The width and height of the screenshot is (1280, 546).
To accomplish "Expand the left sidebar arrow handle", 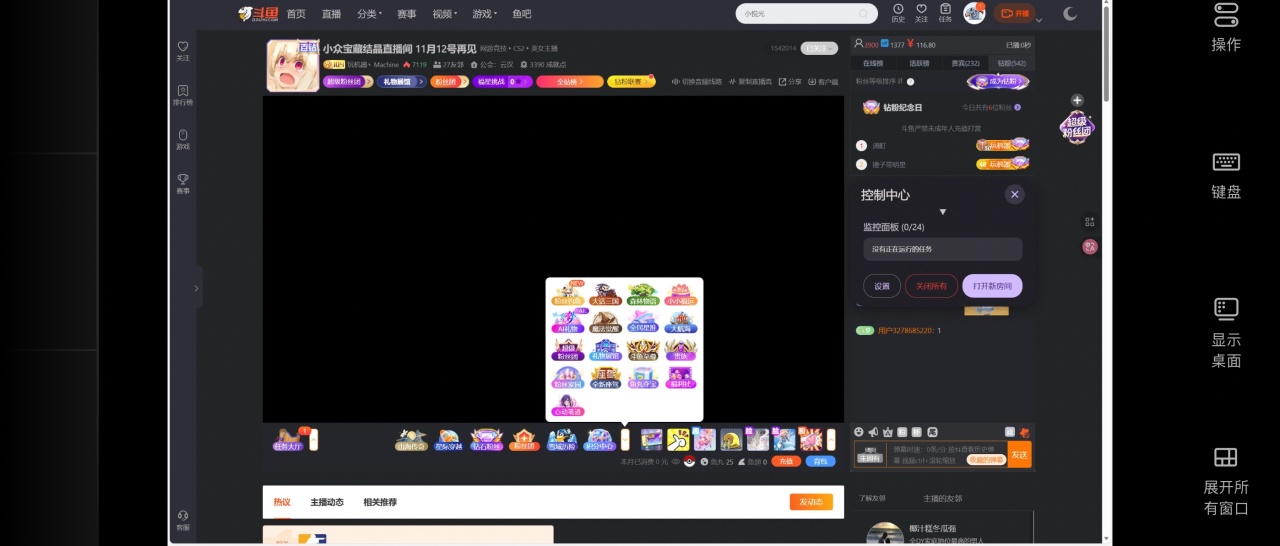I will [x=196, y=288].
